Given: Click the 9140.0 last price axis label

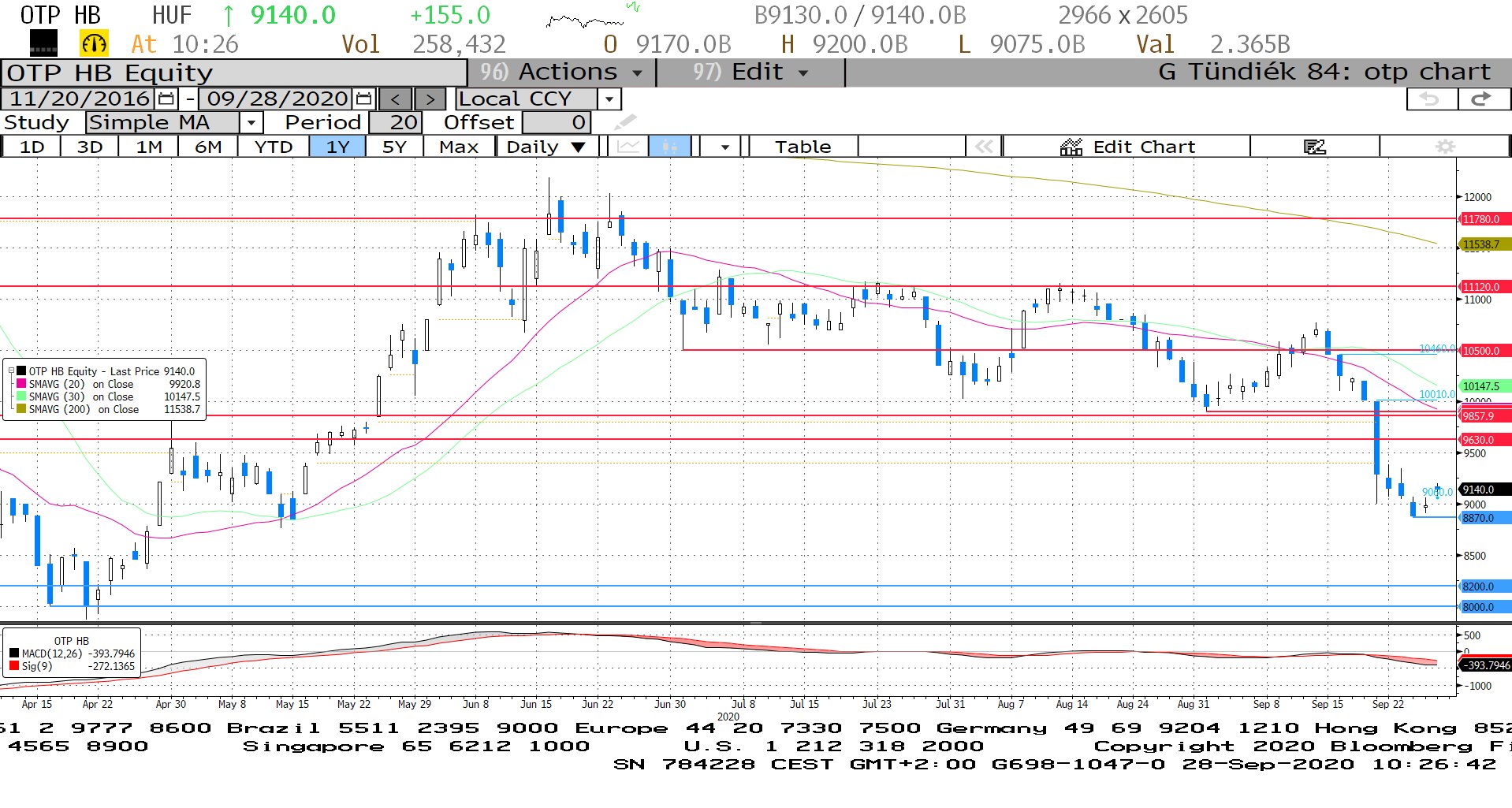Looking at the screenshot, I should (1484, 490).
